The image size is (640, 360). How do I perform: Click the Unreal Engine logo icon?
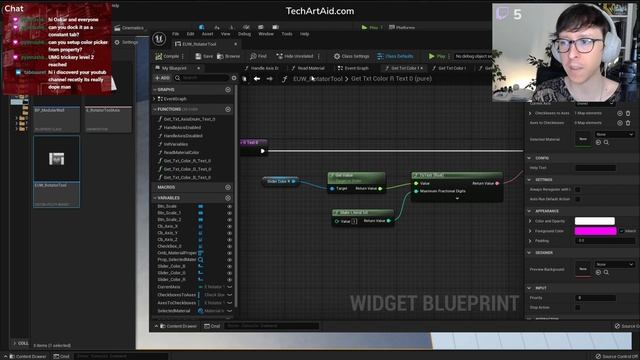pyautogui.click(x=158, y=39)
